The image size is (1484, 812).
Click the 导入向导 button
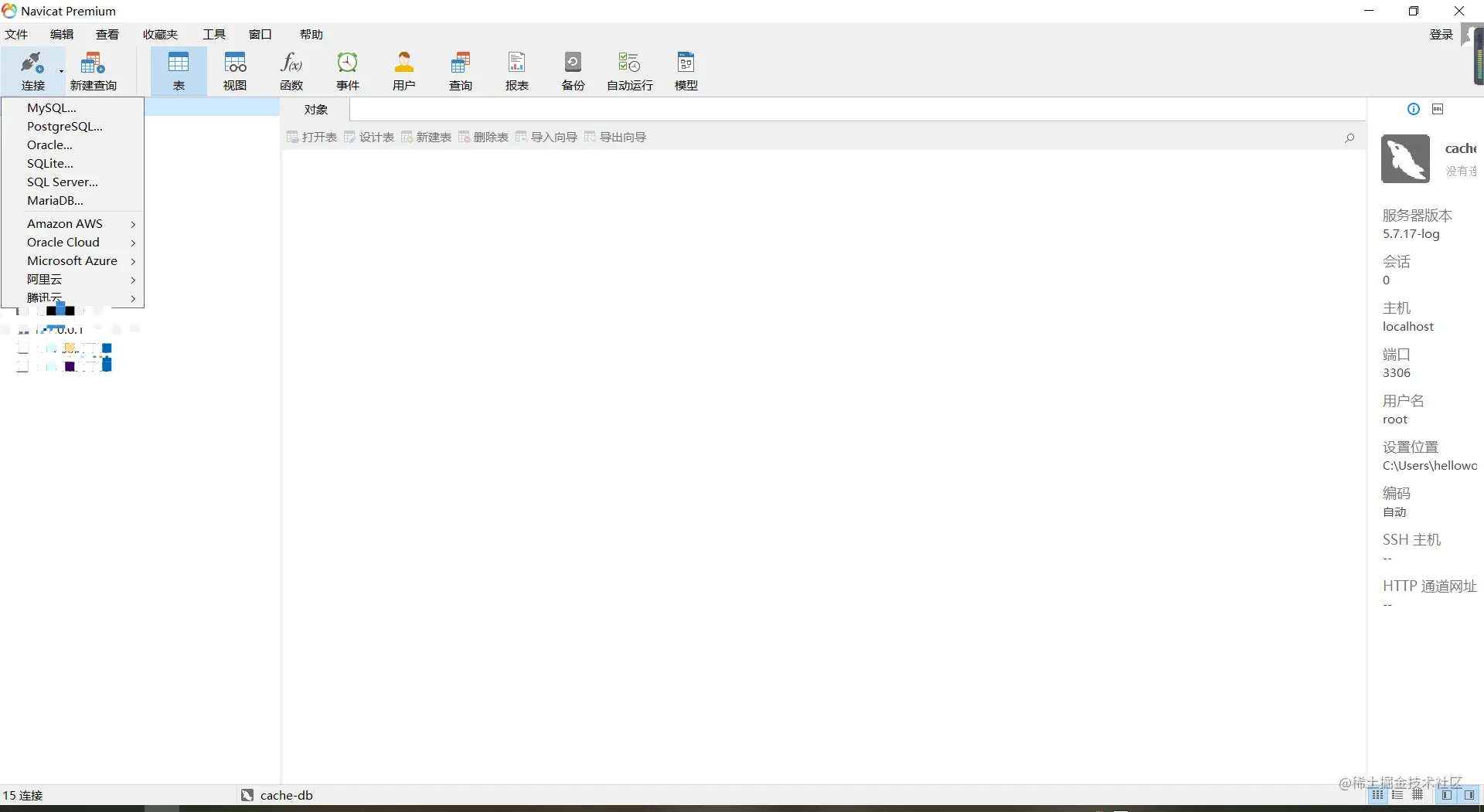(x=546, y=138)
